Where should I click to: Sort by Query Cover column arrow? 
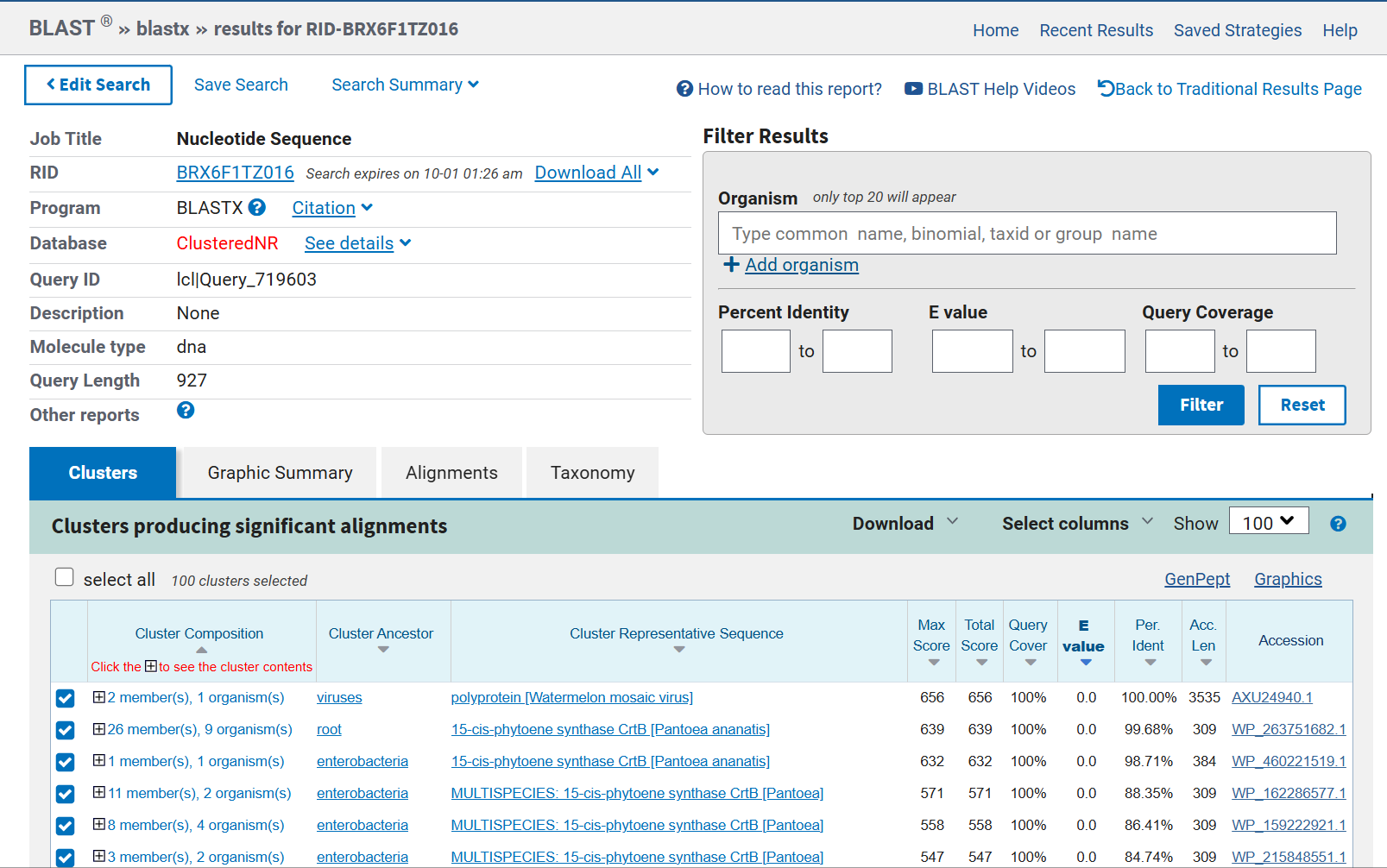pos(1031,663)
